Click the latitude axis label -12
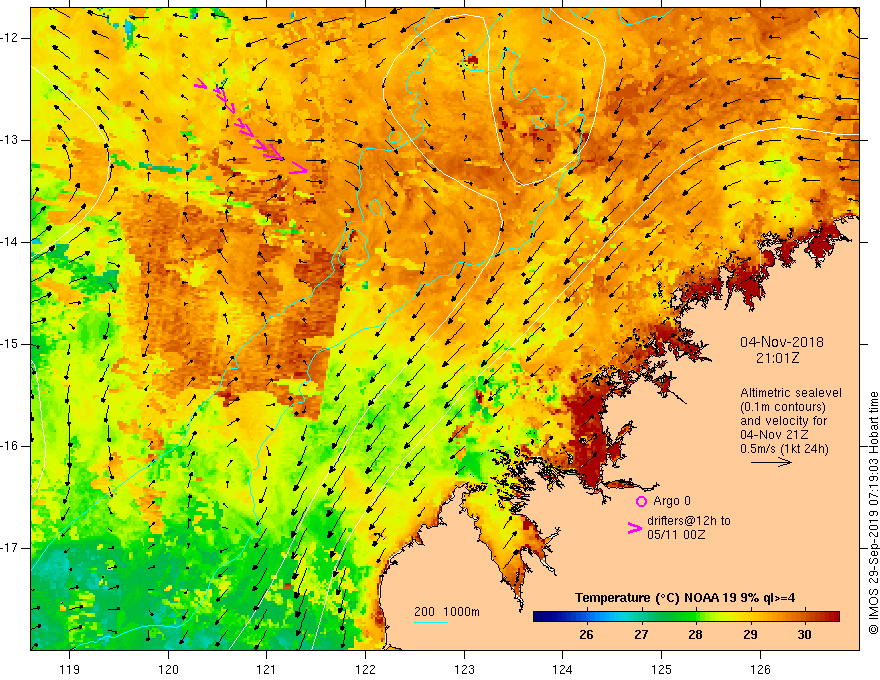The height and width of the screenshot is (680, 880). tap(10, 38)
